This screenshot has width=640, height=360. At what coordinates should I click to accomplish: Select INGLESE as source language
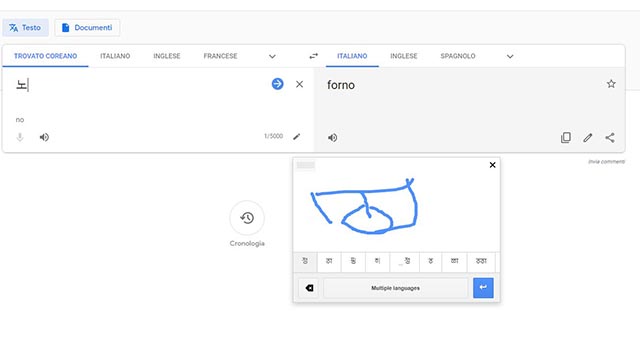pos(167,56)
